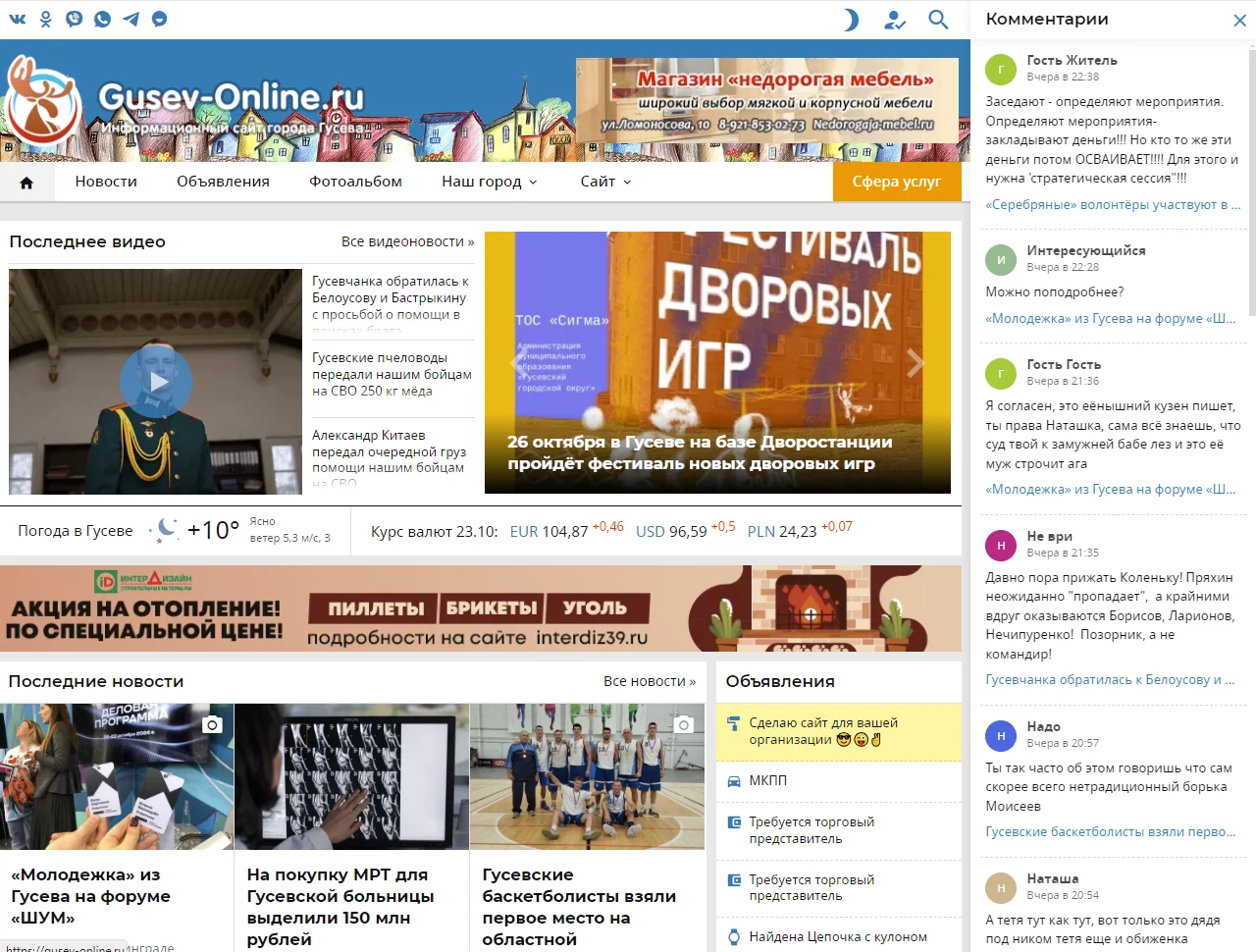Click the orange Сфера услуг button
The height and width of the screenshot is (952, 1256).
click(x=896, y=182)
